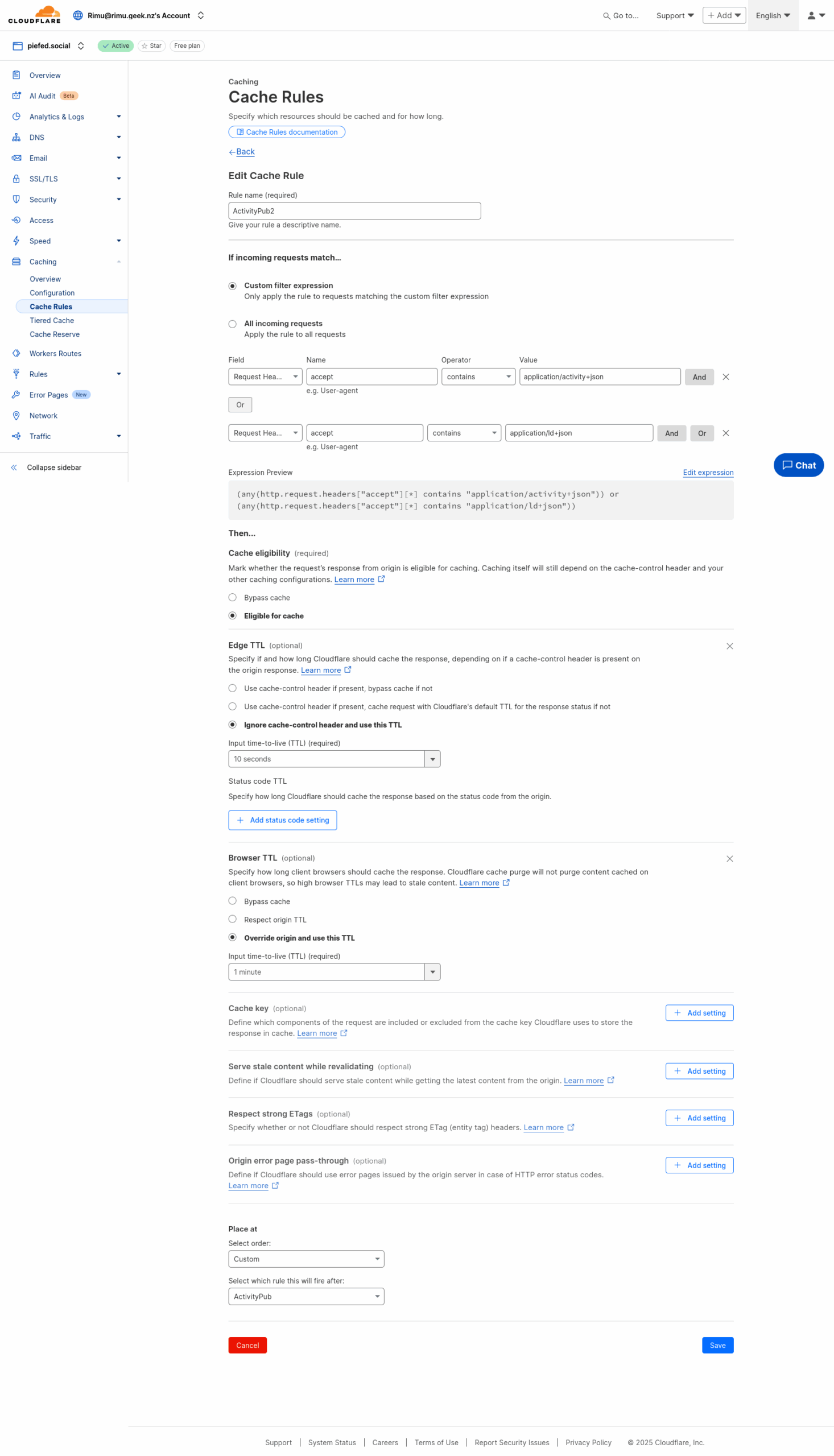834x1456 pixels.
Task: Open the English language dropdown
Action: 773,15
